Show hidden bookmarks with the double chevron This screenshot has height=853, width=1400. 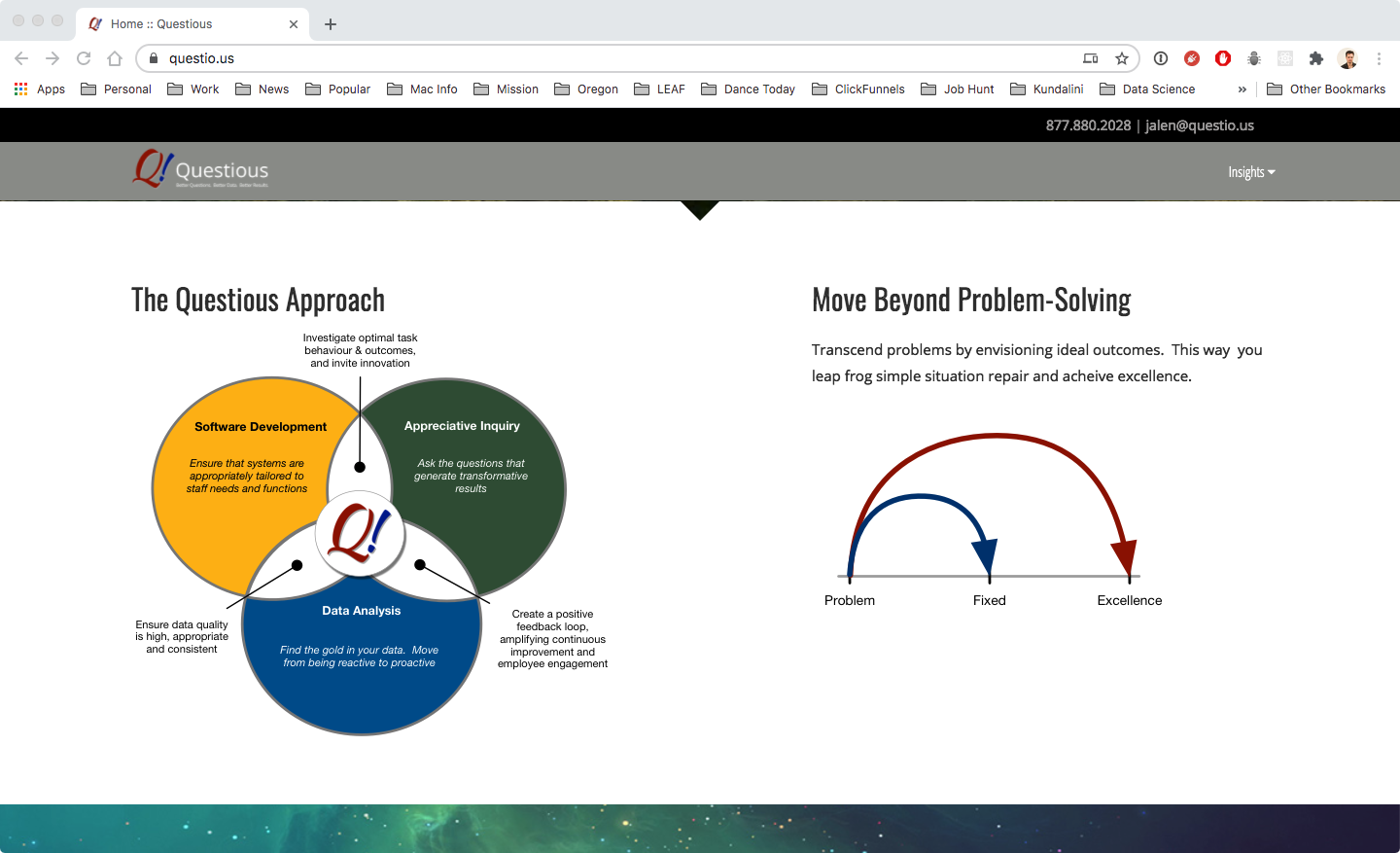point(1242,89)
